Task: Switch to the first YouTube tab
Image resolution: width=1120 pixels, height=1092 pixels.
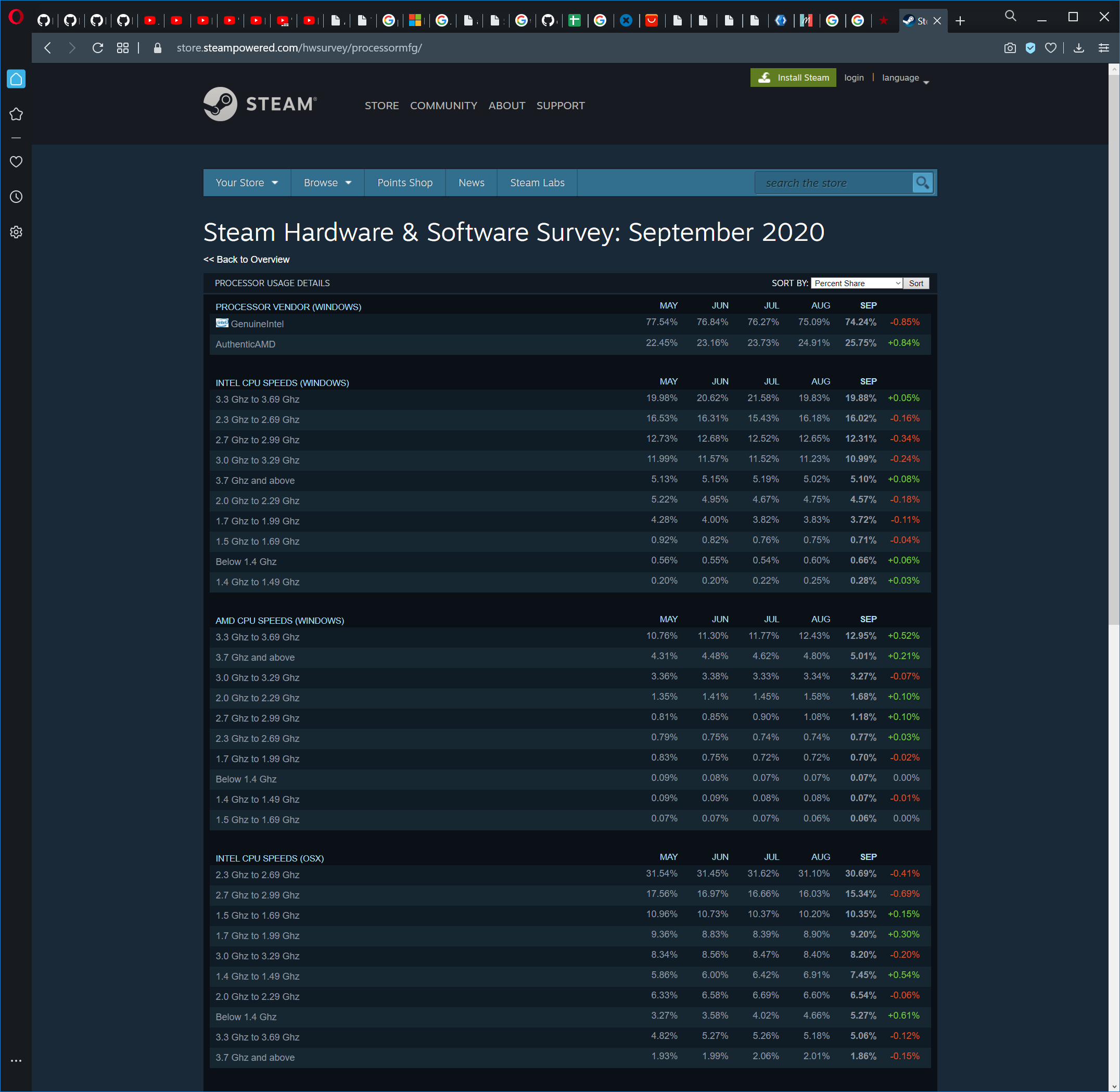Action: click(150, 21)
